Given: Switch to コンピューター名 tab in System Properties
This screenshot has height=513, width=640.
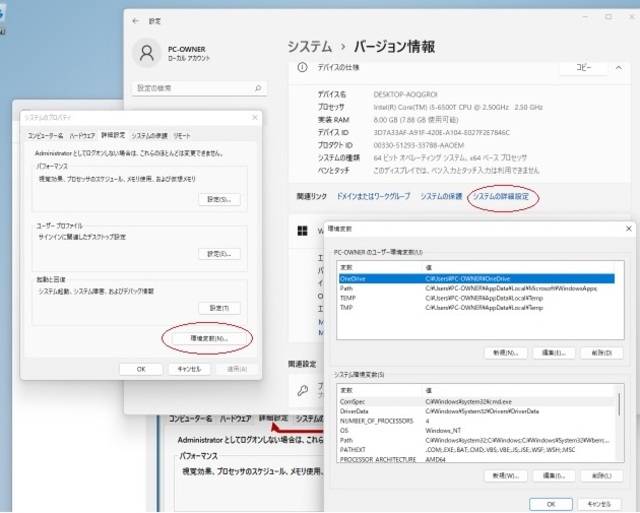Looking at the screenshot, I should point(45,135).
